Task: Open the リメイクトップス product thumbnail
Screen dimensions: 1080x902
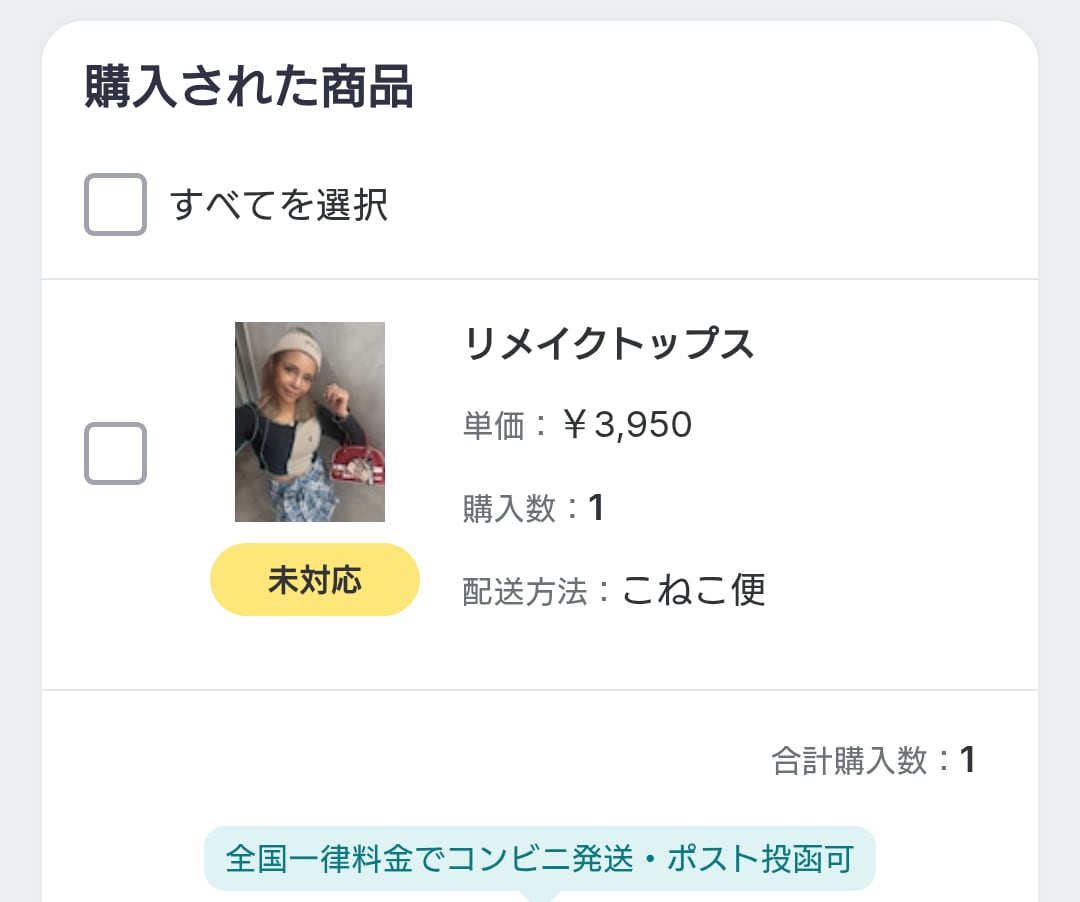Action: 309,421
